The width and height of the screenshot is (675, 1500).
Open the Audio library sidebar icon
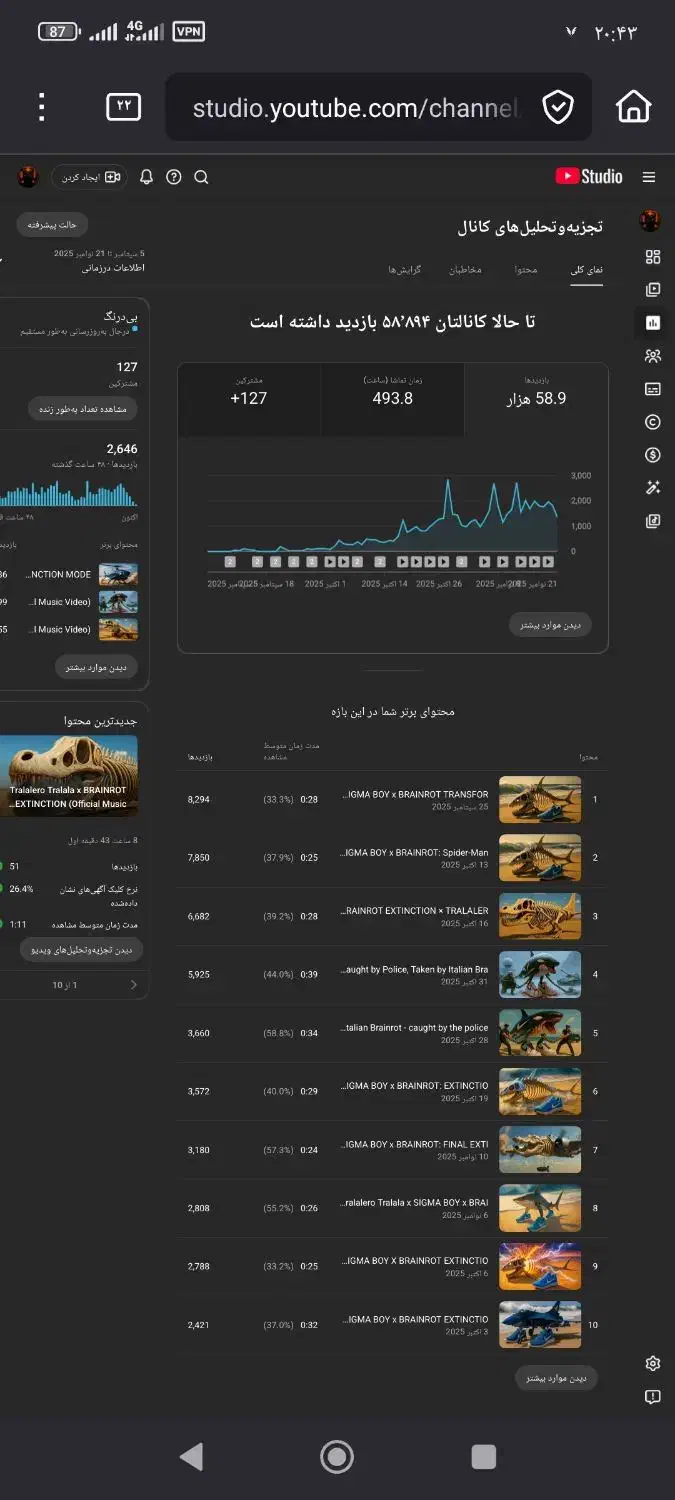pyautogui.click(x=653, y=521)
